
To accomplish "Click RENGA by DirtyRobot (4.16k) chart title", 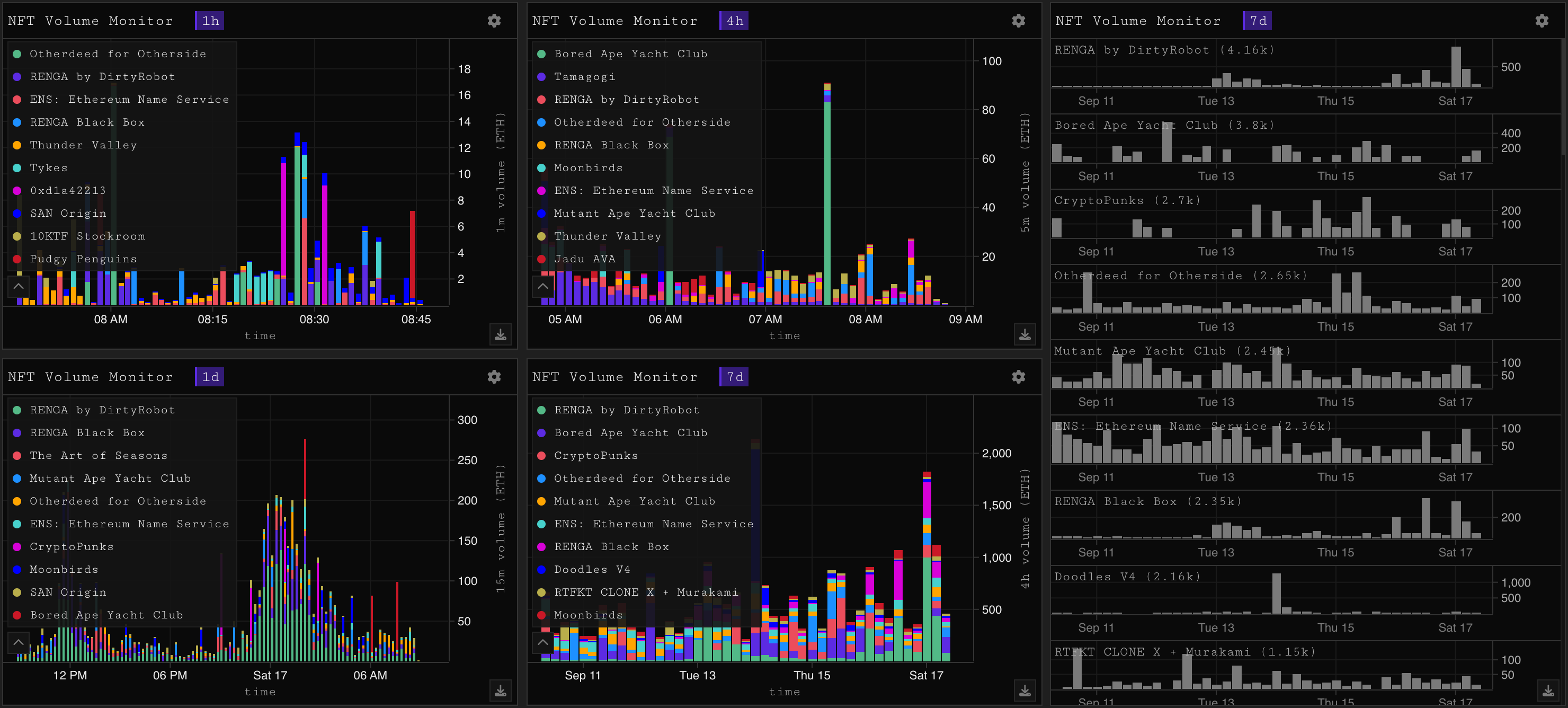I will click(1163, 50).
